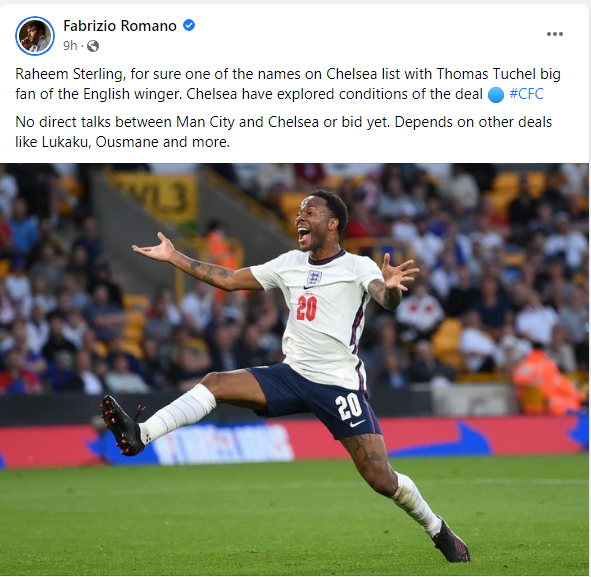Click "Thomas Tuchel" in the post text
The width and height of the screenshot is (591, 577).
click(x=486, y=74)
